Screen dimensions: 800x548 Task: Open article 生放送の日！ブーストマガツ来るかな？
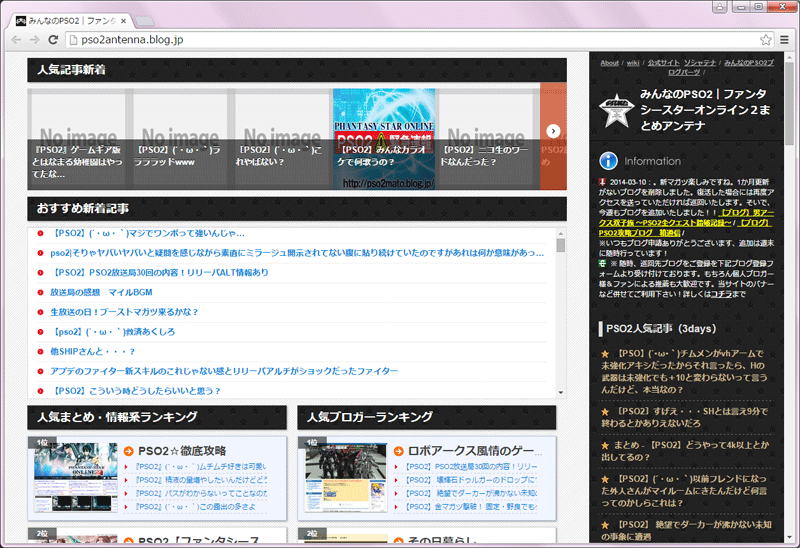(x=124, y=312)
